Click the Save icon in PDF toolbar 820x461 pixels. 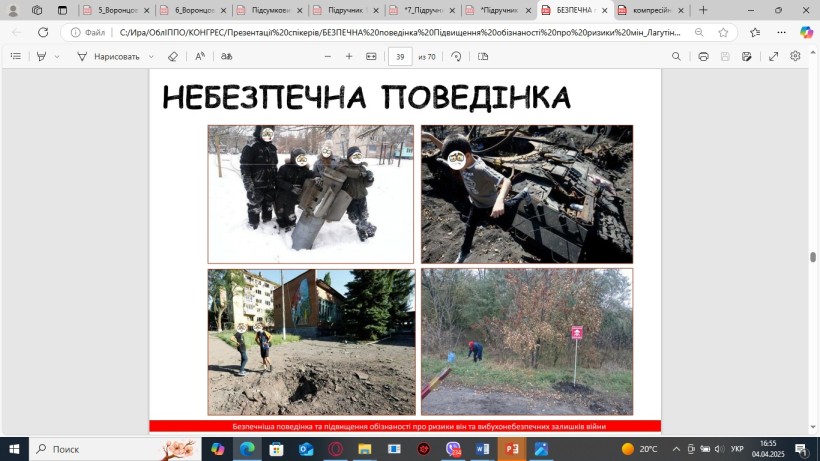pyautogui.click(x=725, y=56)
